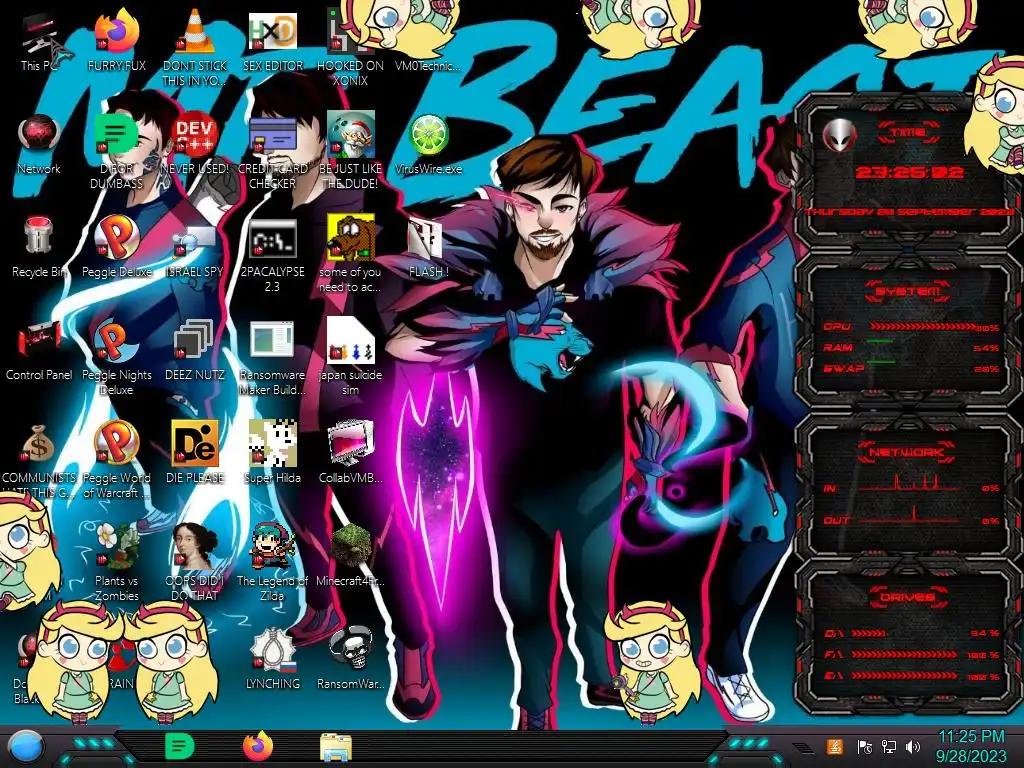The width and height of the screenshot is (1024, 768).
Task: Launch Peggle Deluxe from the desktop
Action: tap(117, 248)
